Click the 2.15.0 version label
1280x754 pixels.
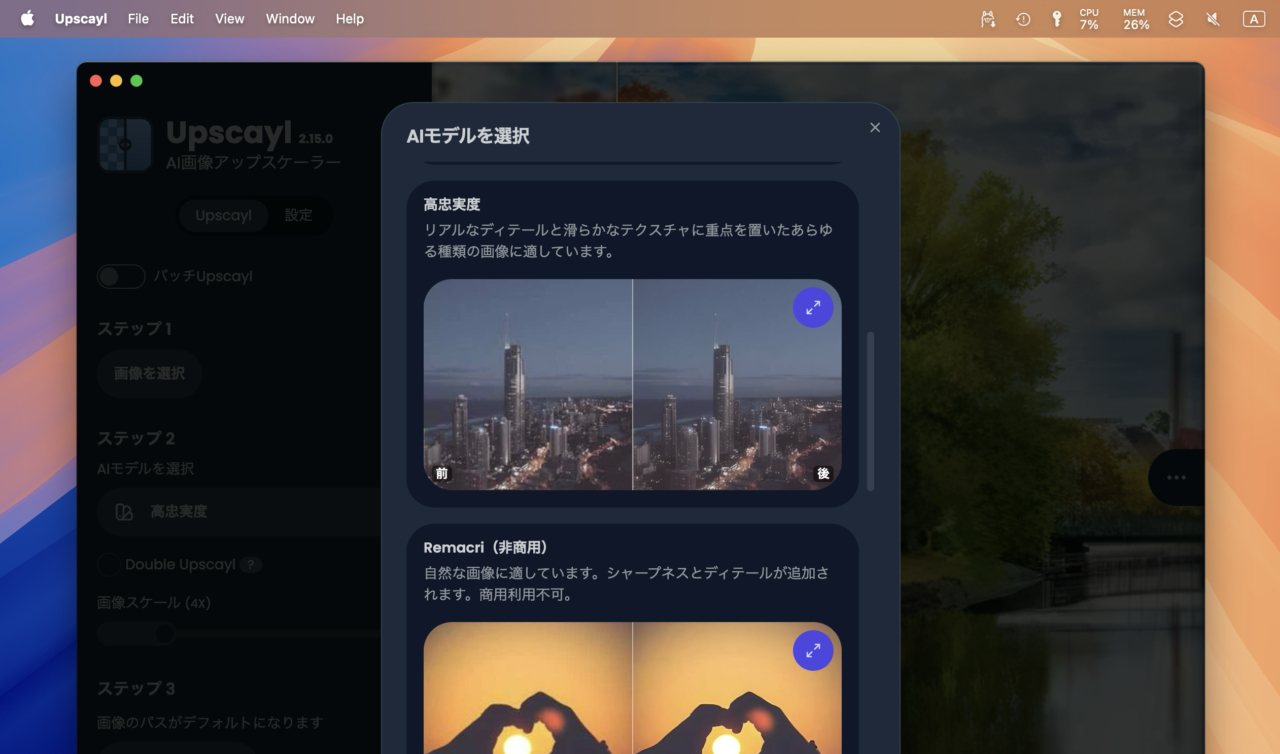[315, 138]
